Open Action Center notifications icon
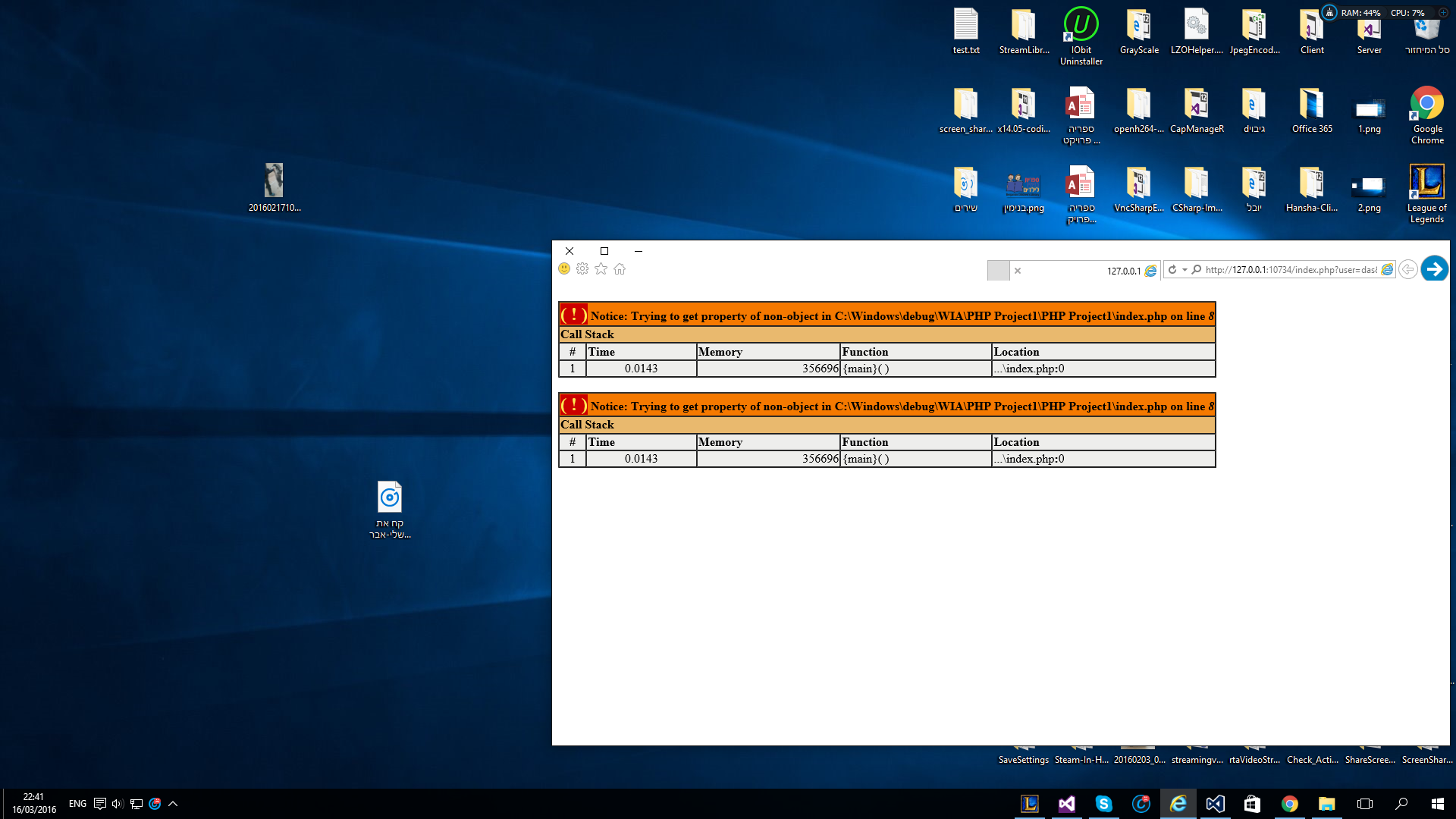1456x819 pixels. (99, 804)
